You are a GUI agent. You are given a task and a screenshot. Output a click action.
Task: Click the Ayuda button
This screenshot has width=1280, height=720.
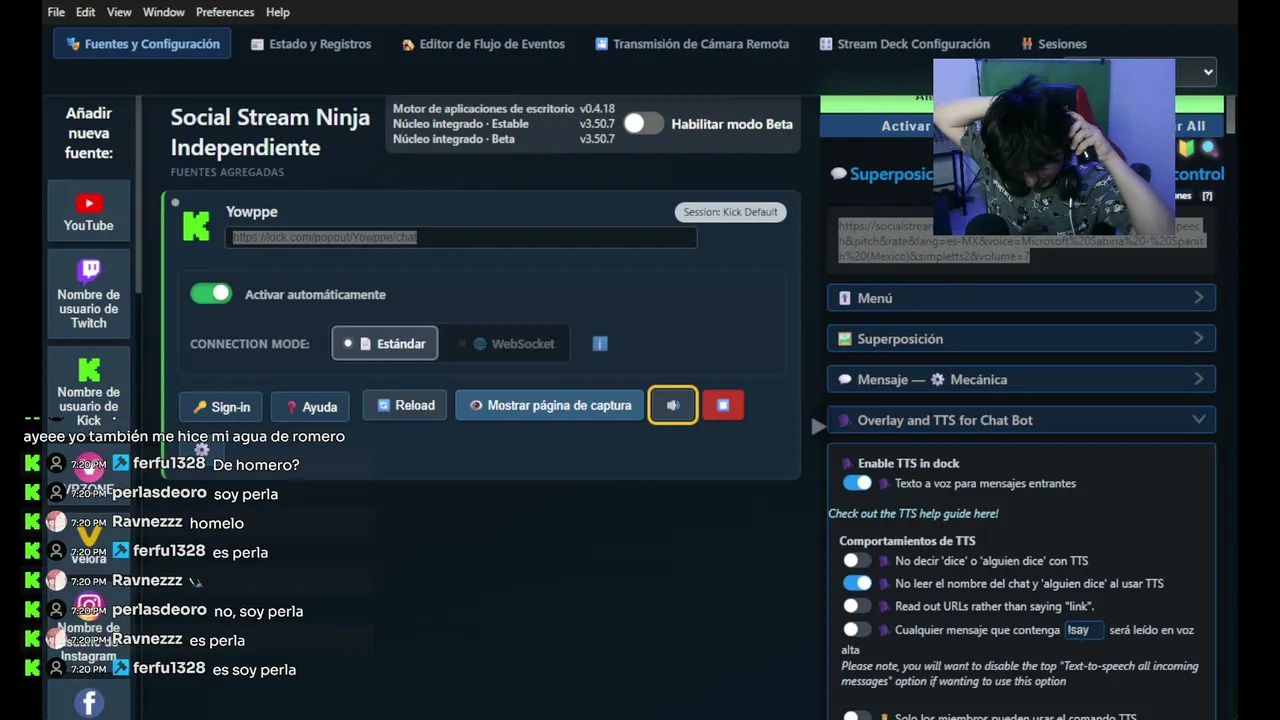(x=311, y=407)
